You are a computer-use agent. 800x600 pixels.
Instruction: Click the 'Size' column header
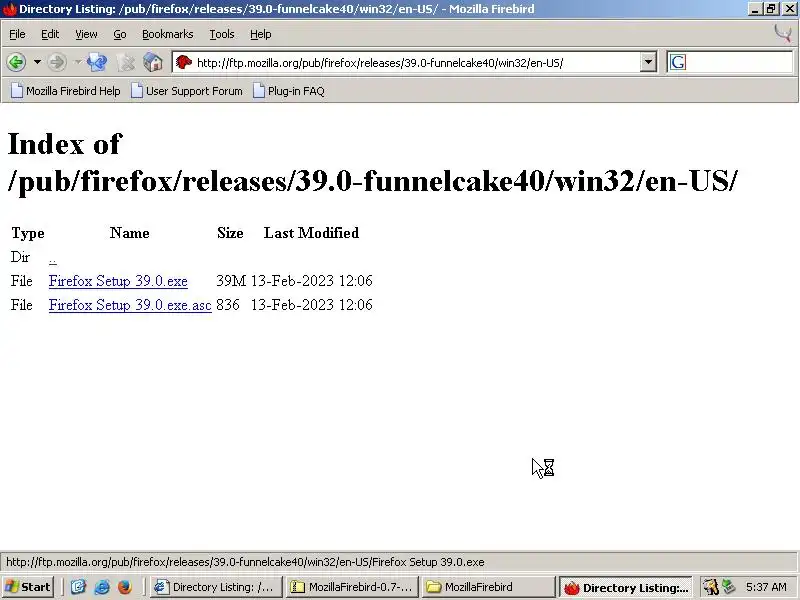(x=230, y=233)
